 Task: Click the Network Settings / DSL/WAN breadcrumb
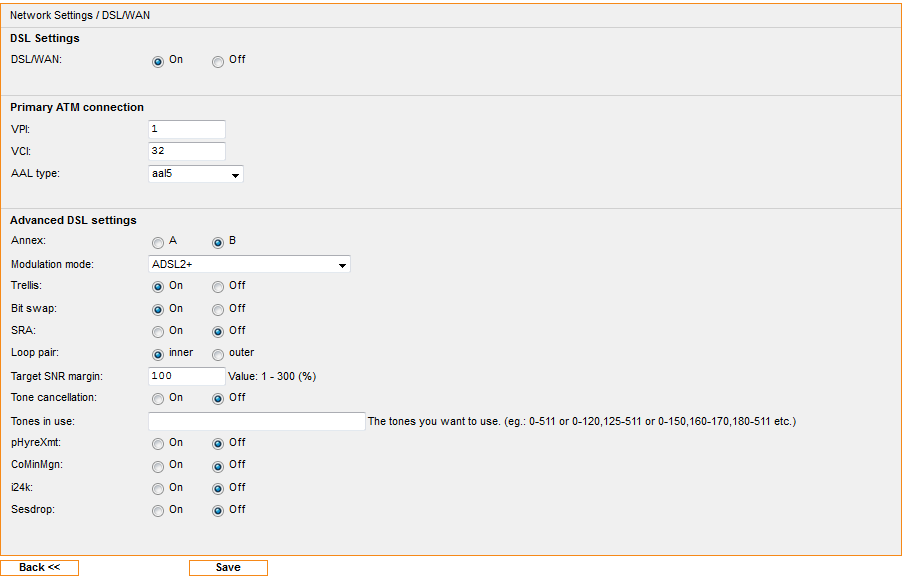[80, 16]
